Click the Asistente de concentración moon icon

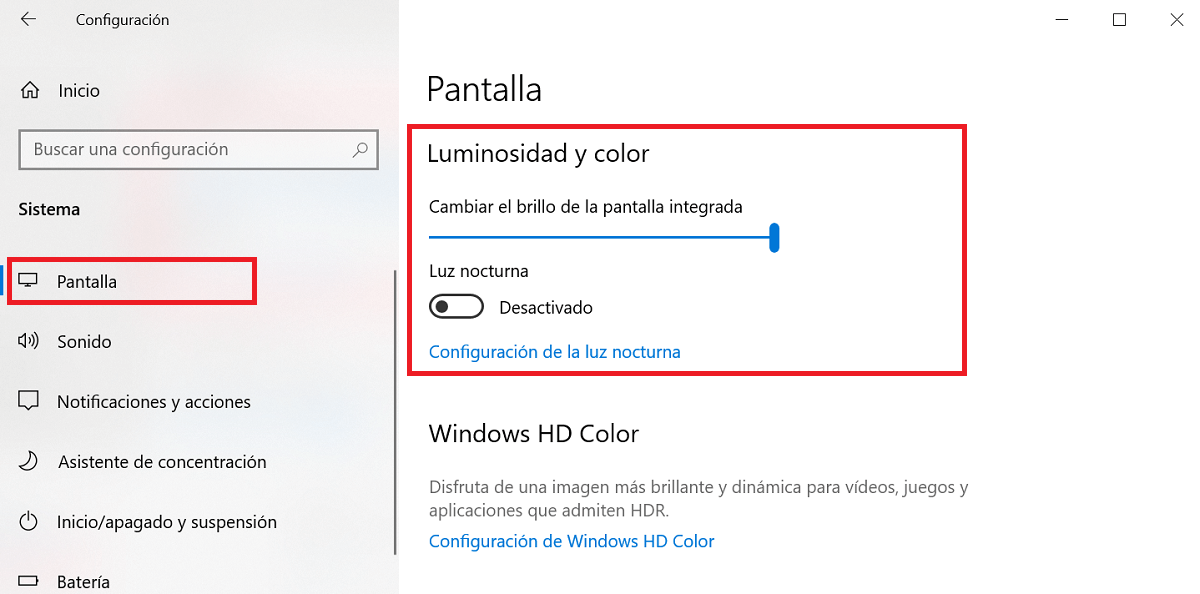coord(29,461)
